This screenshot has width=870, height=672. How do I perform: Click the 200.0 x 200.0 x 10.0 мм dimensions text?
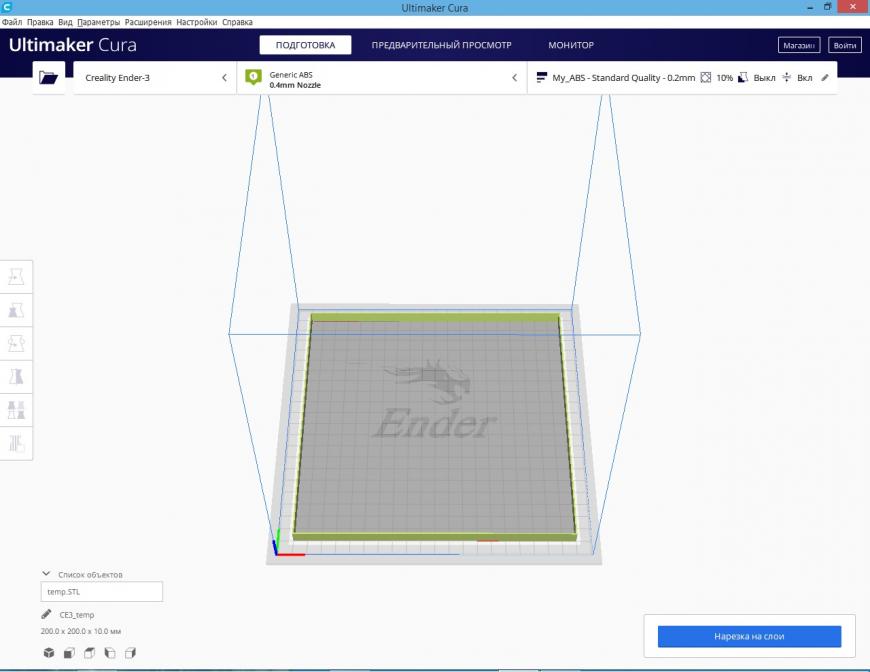tap(81, 631)
